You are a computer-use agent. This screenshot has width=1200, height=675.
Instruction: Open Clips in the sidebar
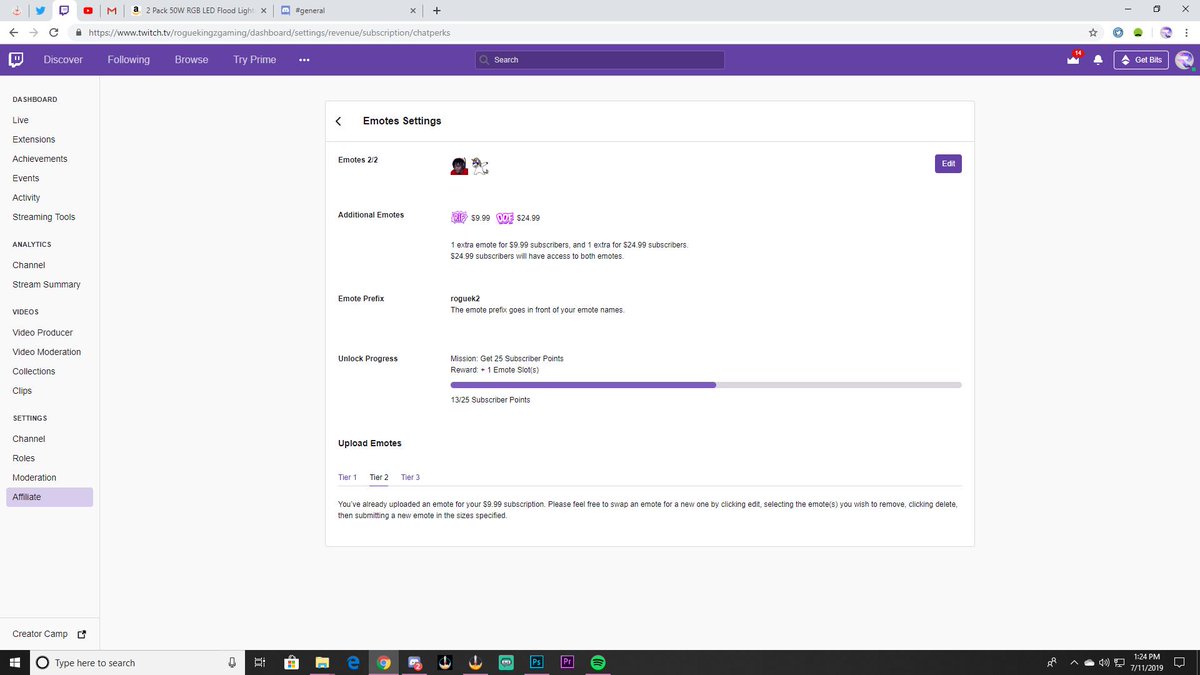(x=22, y=391)
